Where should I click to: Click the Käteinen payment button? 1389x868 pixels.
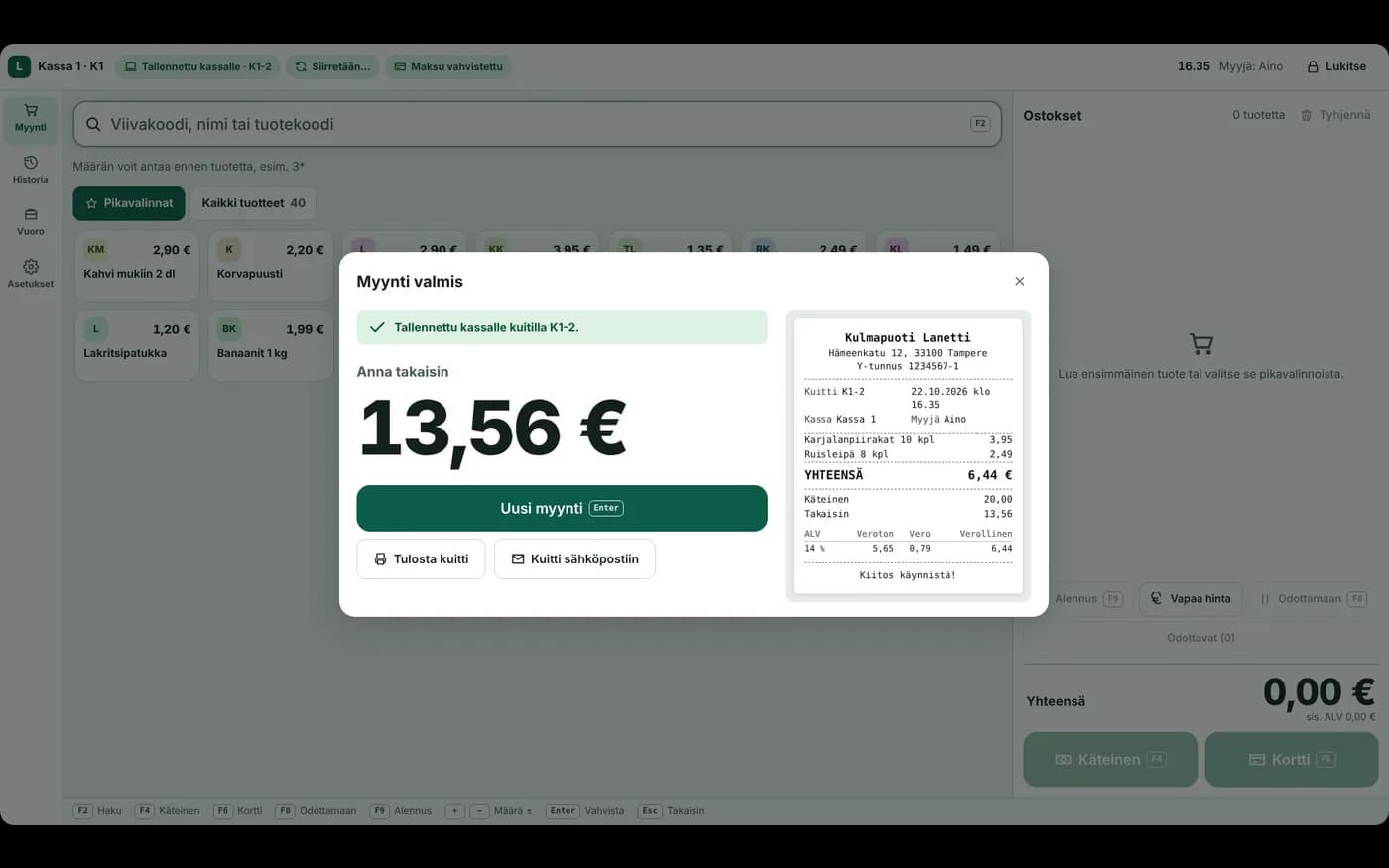[1110, 759]
